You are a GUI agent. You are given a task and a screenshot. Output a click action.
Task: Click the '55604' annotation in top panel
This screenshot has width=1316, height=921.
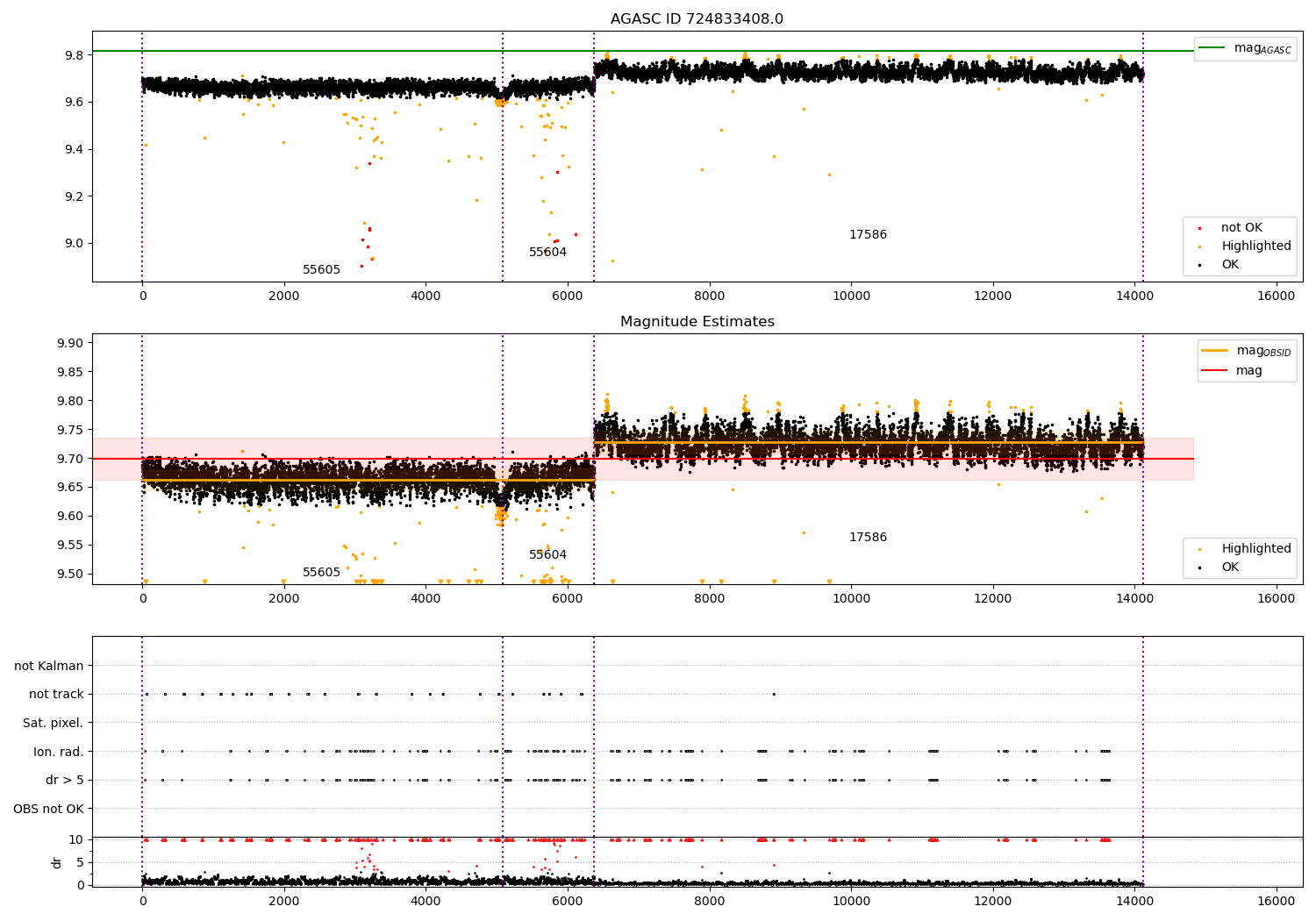547,253
